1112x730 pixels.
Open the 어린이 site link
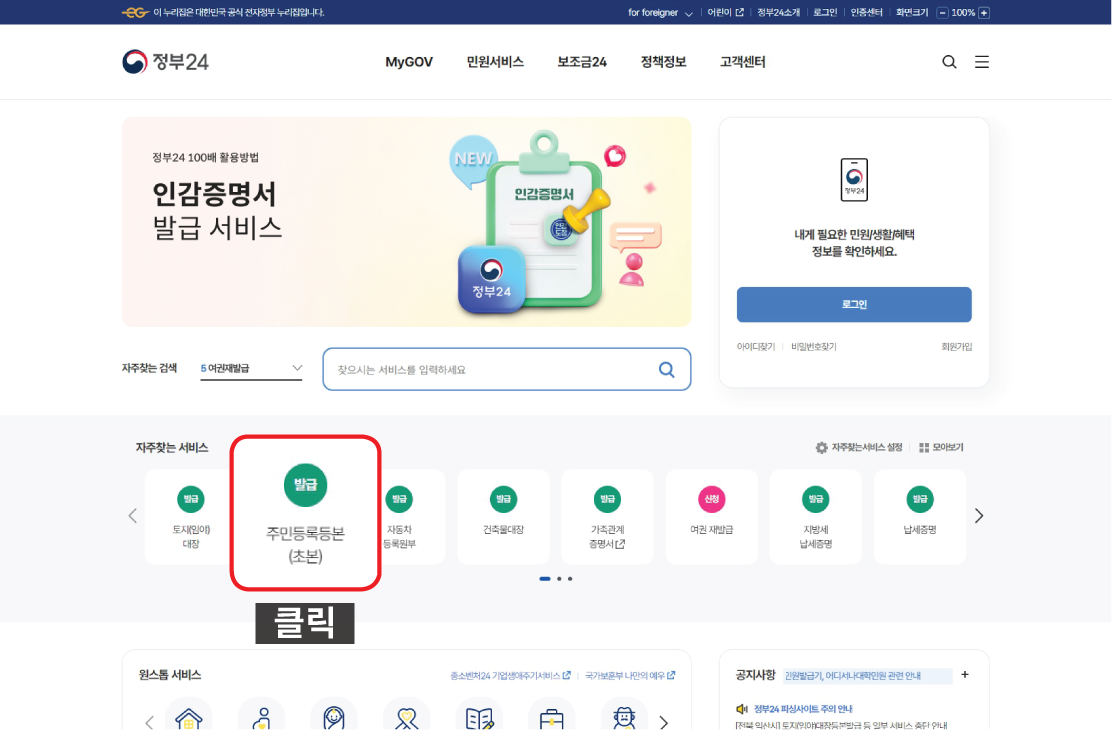[x=725, y=13]
